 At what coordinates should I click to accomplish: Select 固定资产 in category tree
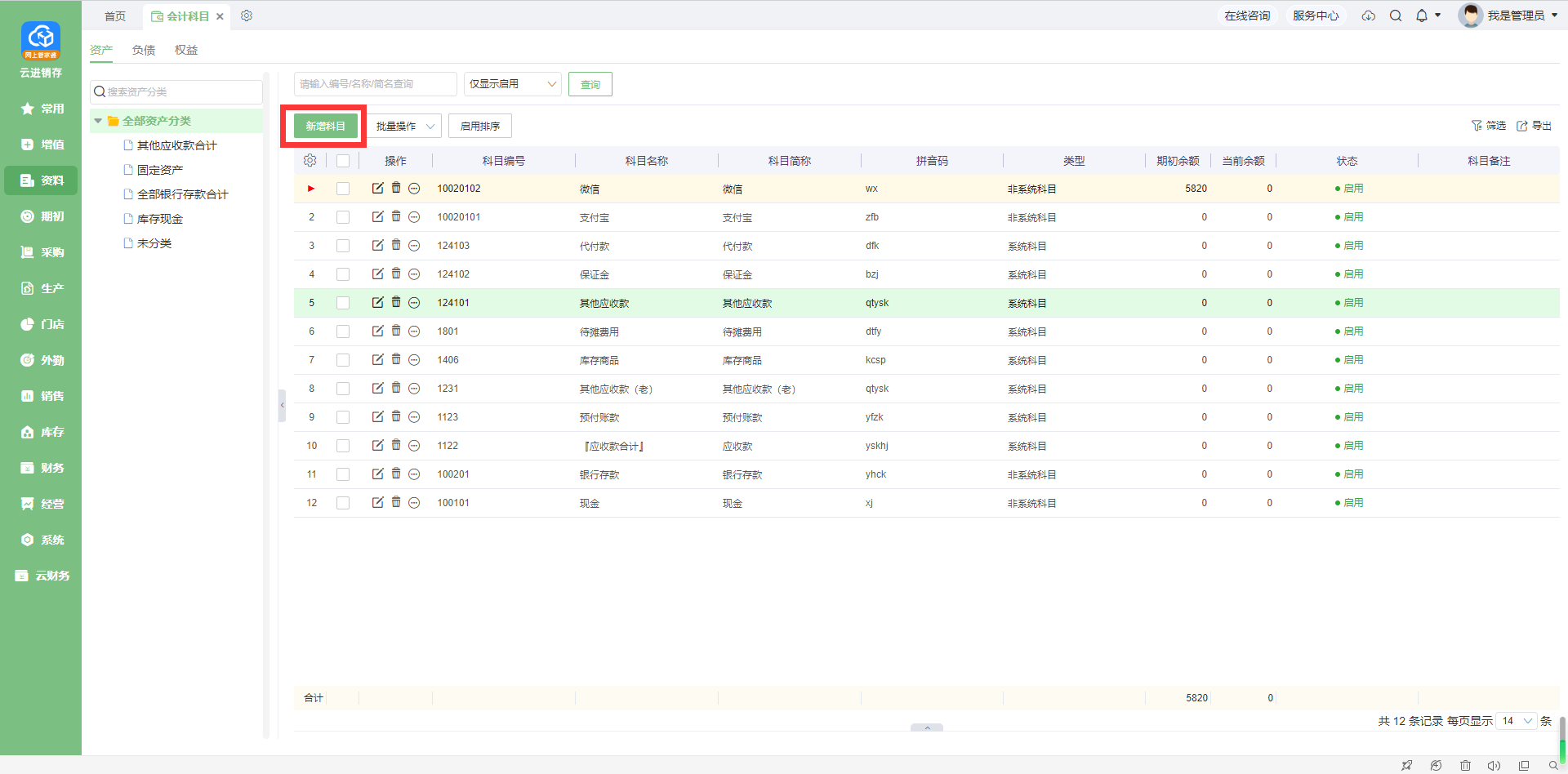(x=160, y=170)
